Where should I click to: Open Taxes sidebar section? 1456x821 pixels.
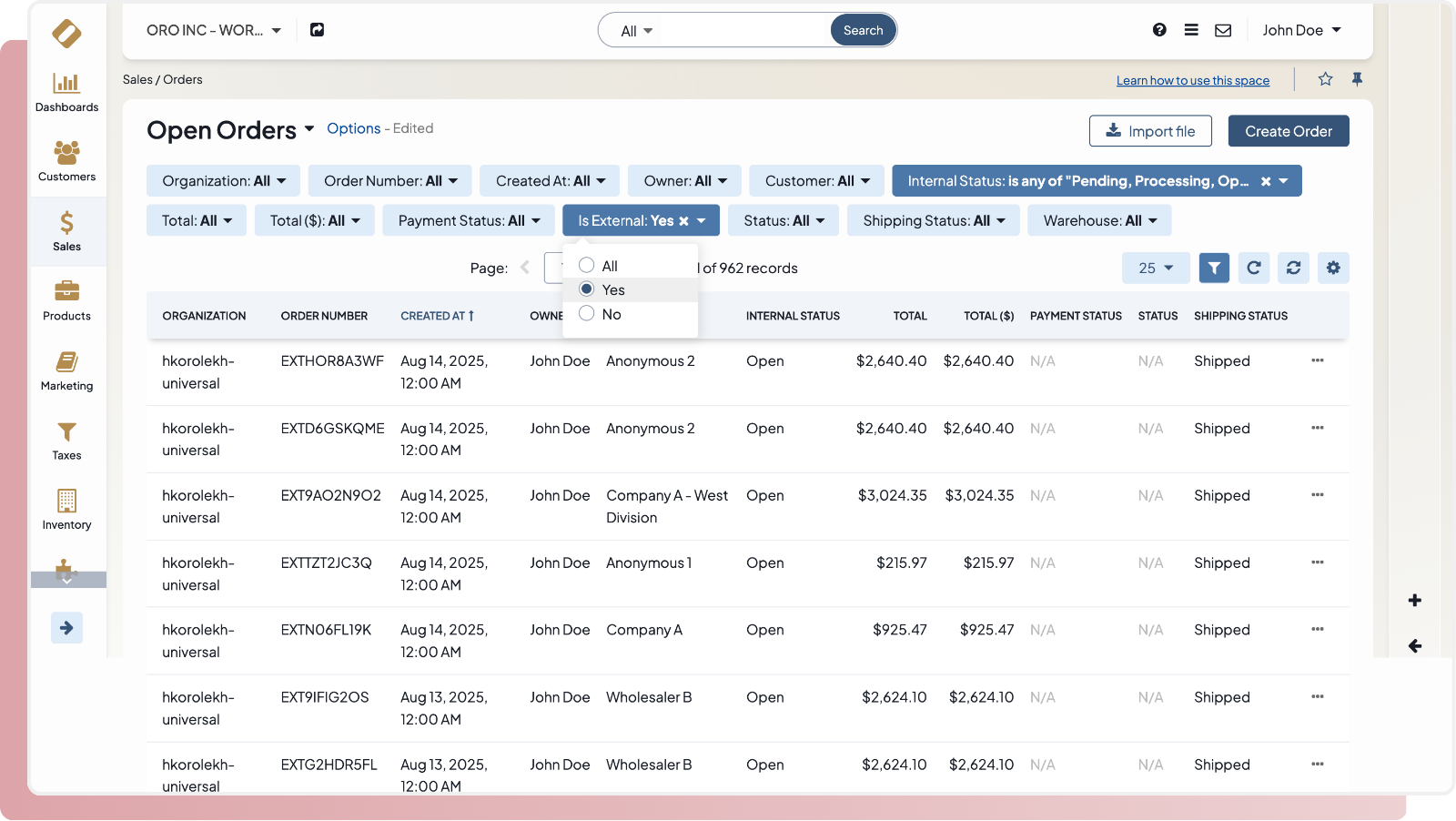66,441
